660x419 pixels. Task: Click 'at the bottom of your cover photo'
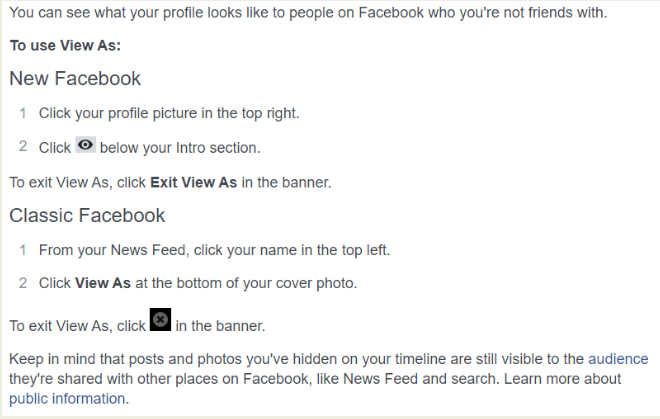246,283
